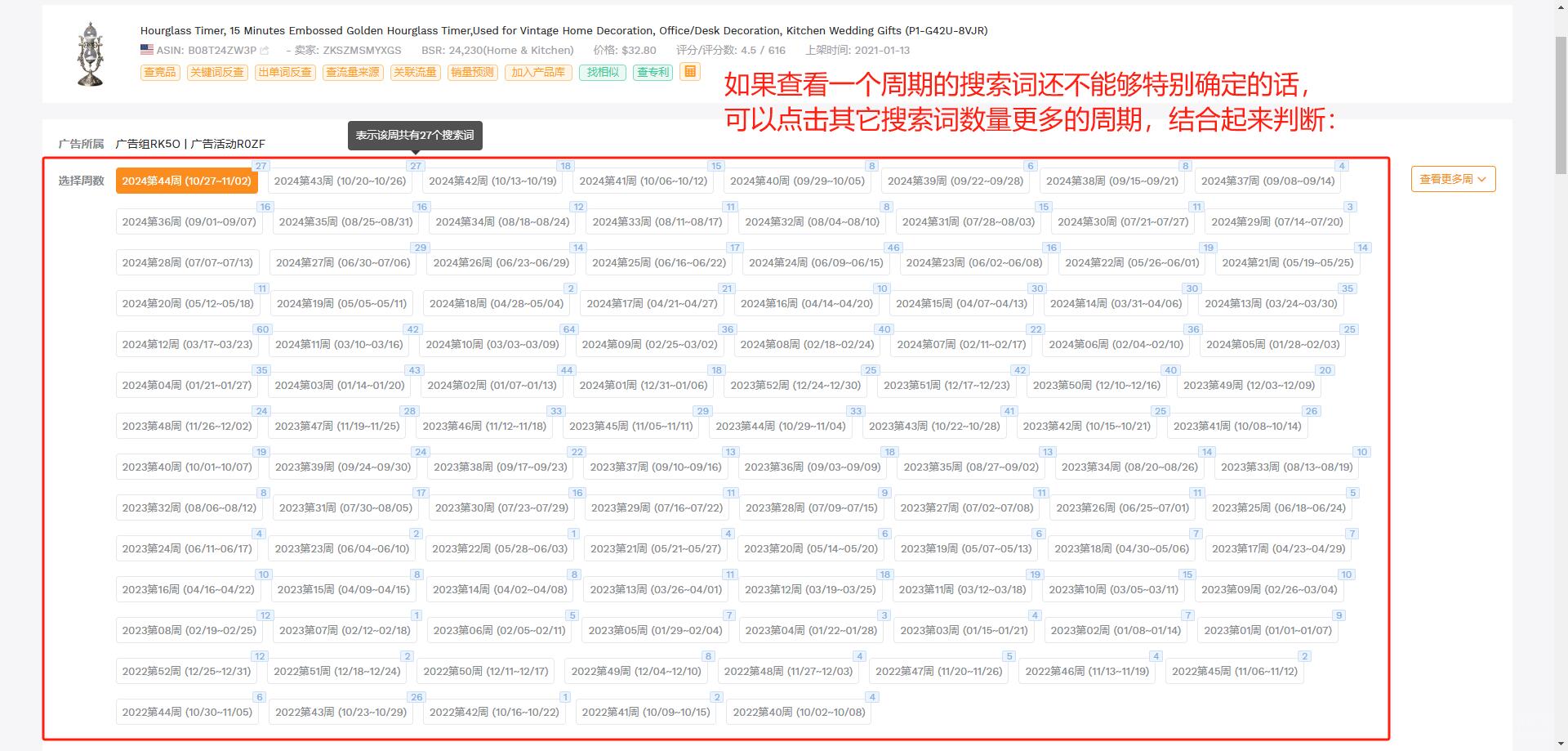The image size is (1568, 751).
Task: Select the highlighted 2024第44周 (10/27~11/02) tab
Action: [187, 181]
